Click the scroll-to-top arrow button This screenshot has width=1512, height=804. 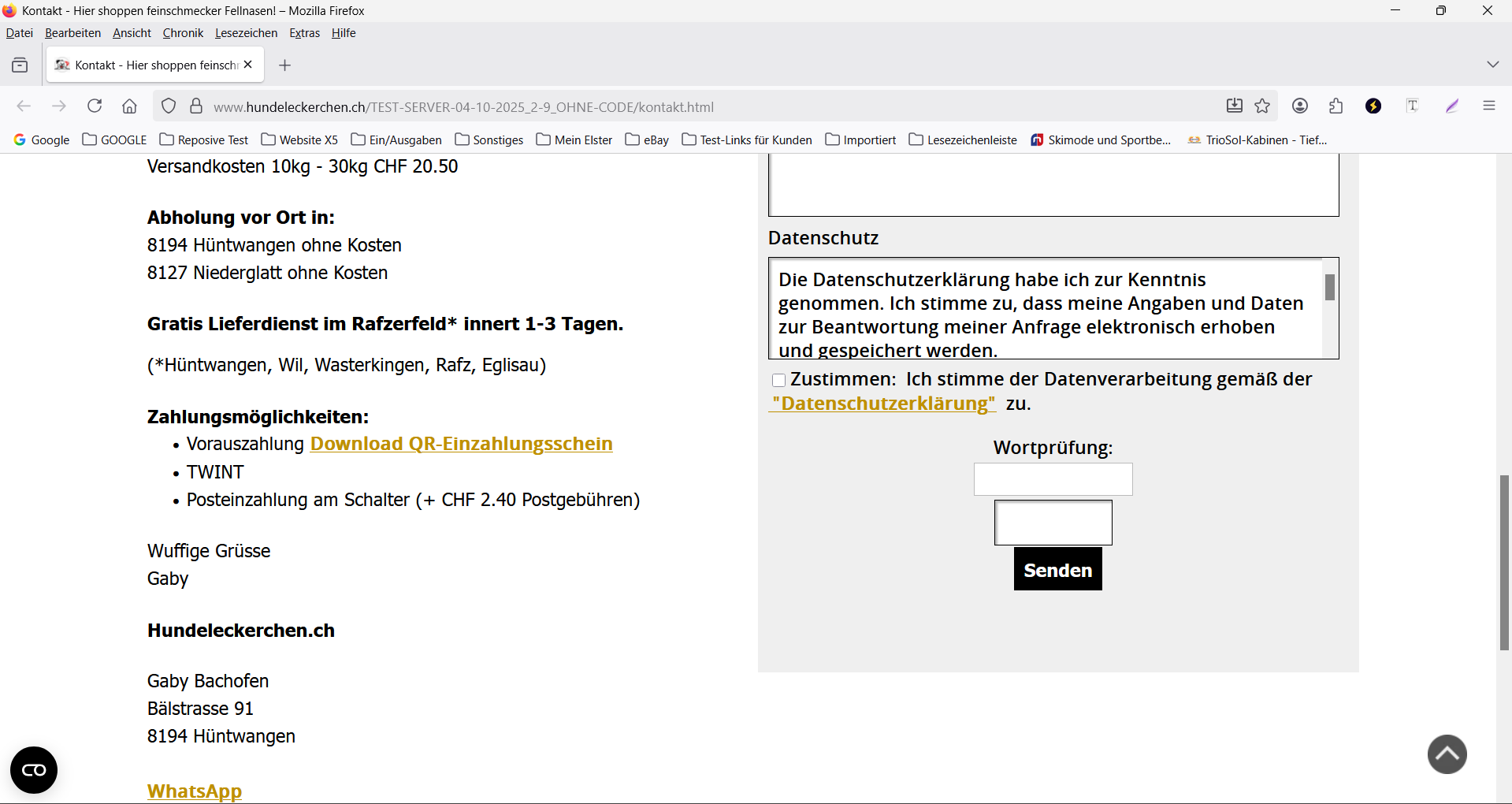click(x=1447, y=754)
